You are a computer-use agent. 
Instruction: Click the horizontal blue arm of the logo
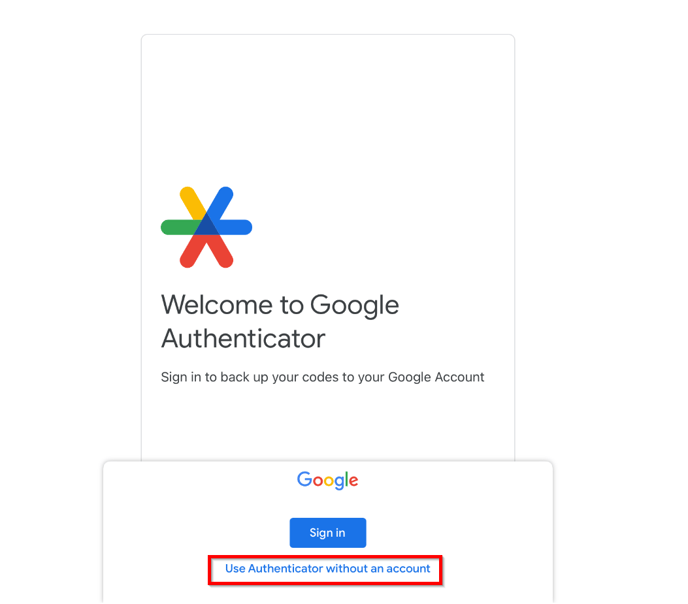click(x=234, y=227)
